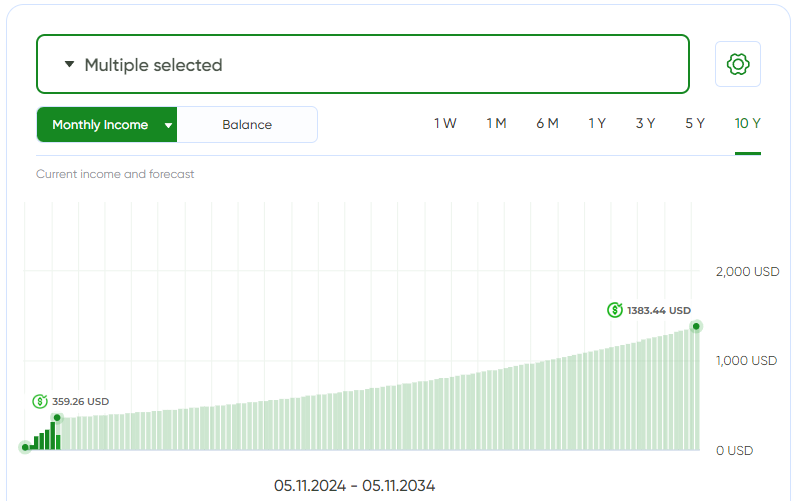Open the Monthly Income dropdown arrow
Viewport: 797px width, 501px height.
coord(168,125)
